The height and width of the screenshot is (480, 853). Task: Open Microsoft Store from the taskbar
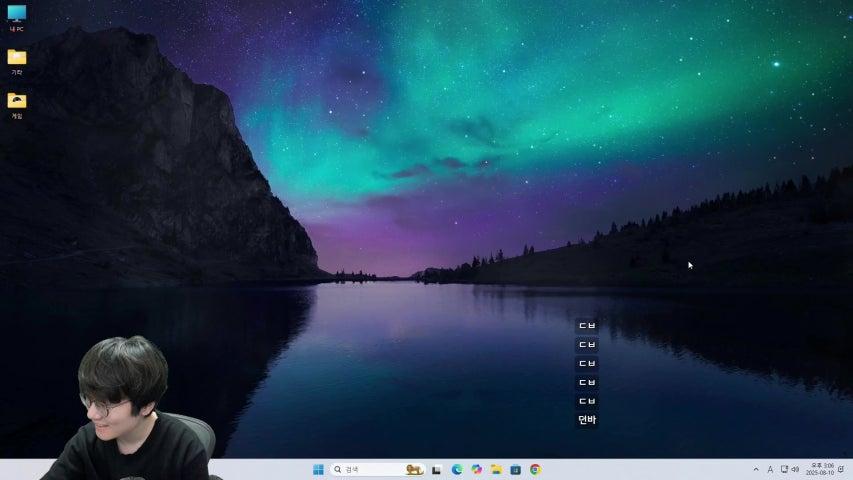click(516, 469)
